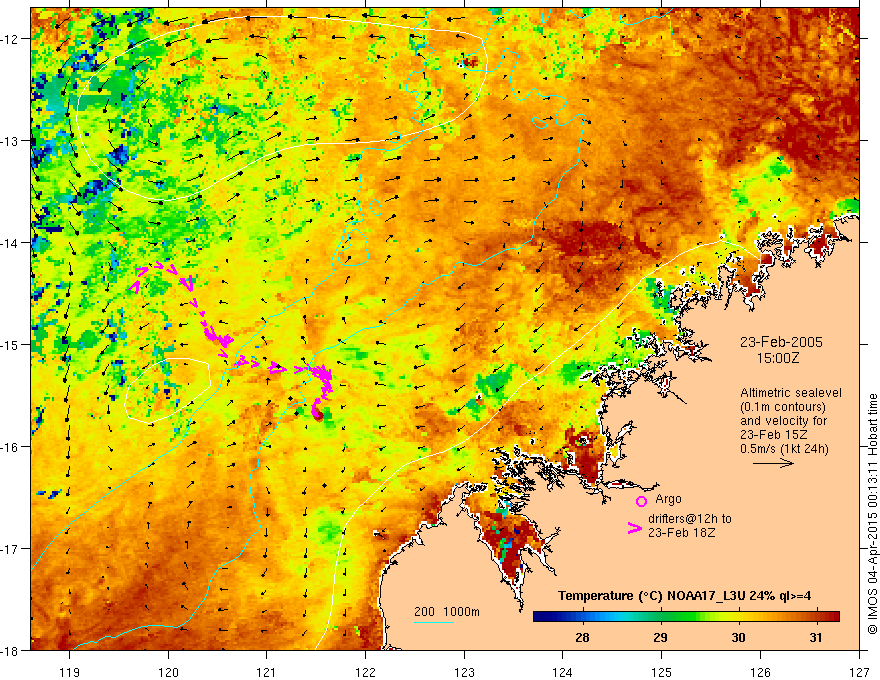This screenshot has height=680, width=880.
Task: Click the 'and velocity for' legend text
Action: (x=783, y=421)
